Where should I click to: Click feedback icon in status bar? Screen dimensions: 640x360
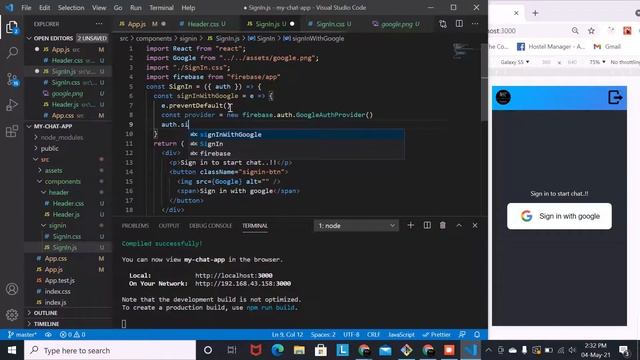coord(462,334)
